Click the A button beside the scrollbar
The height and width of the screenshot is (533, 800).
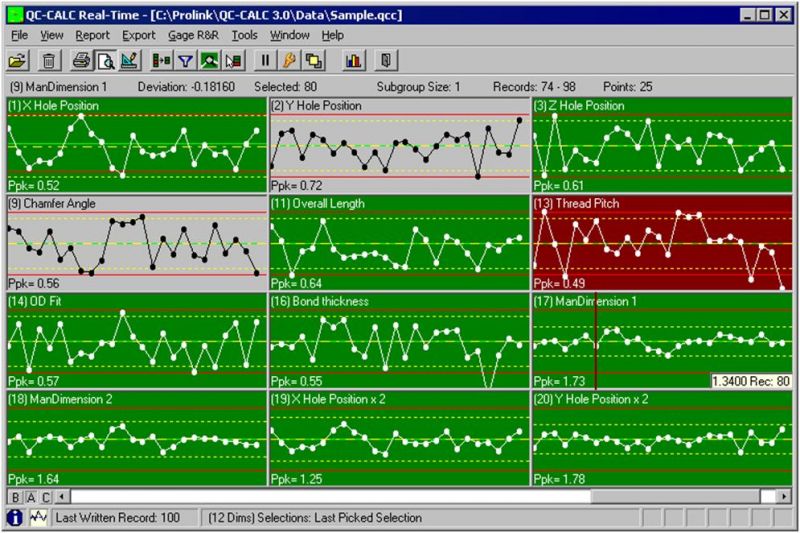coord(31,497)
